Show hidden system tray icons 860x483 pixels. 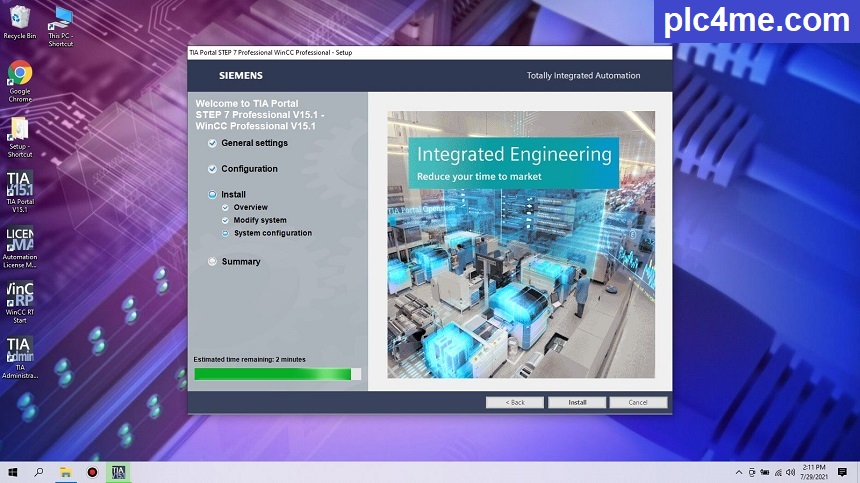(738, 472)
